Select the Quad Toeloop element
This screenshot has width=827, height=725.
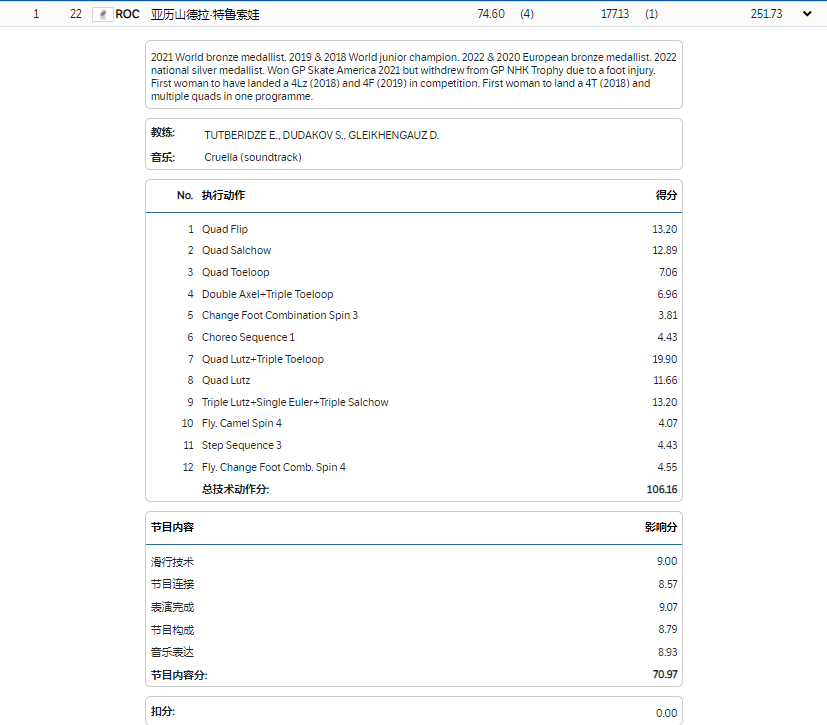point(235,272)
